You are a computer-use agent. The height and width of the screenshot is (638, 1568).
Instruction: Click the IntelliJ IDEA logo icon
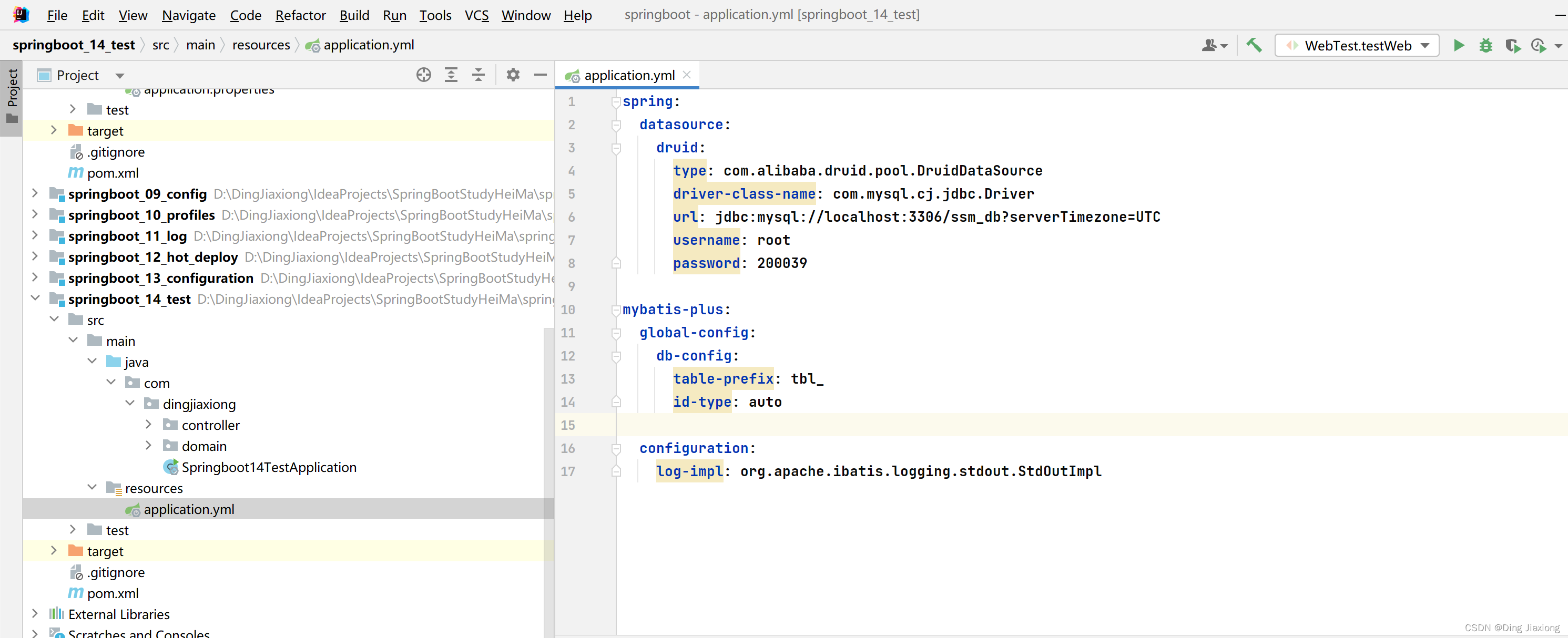(x=21, y=14)
